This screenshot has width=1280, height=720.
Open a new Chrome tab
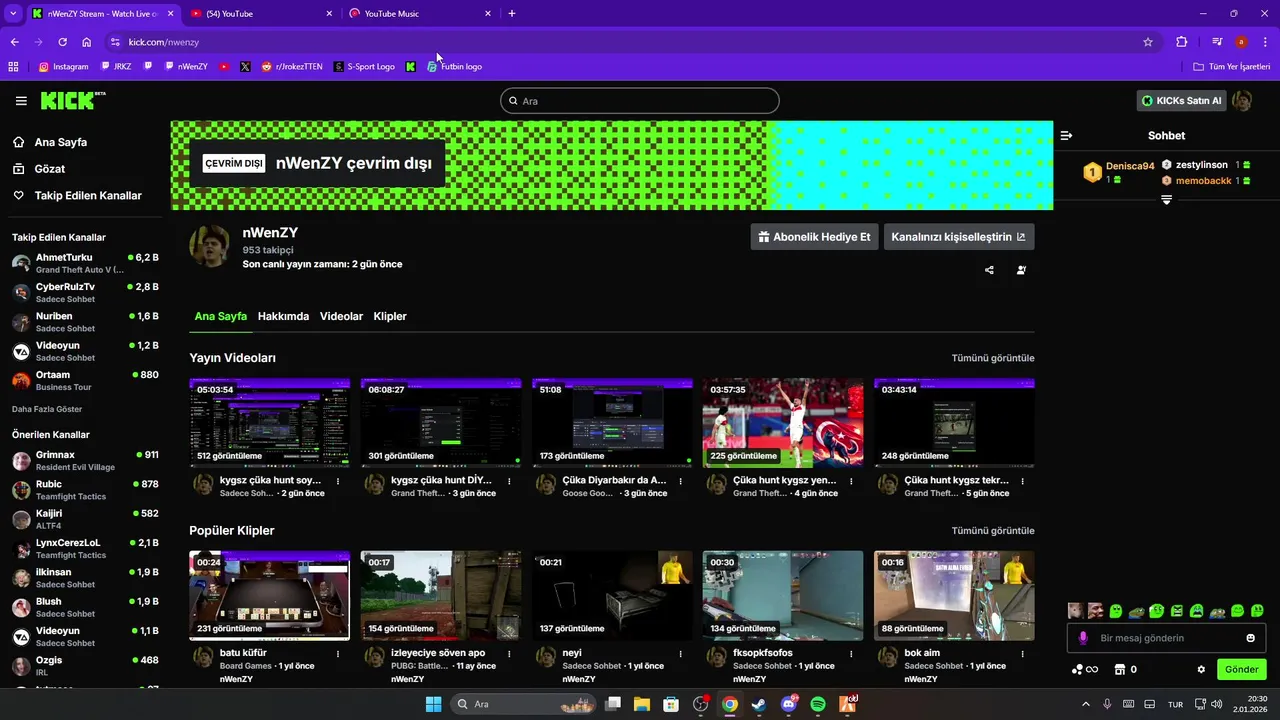(x=512, y=13)
